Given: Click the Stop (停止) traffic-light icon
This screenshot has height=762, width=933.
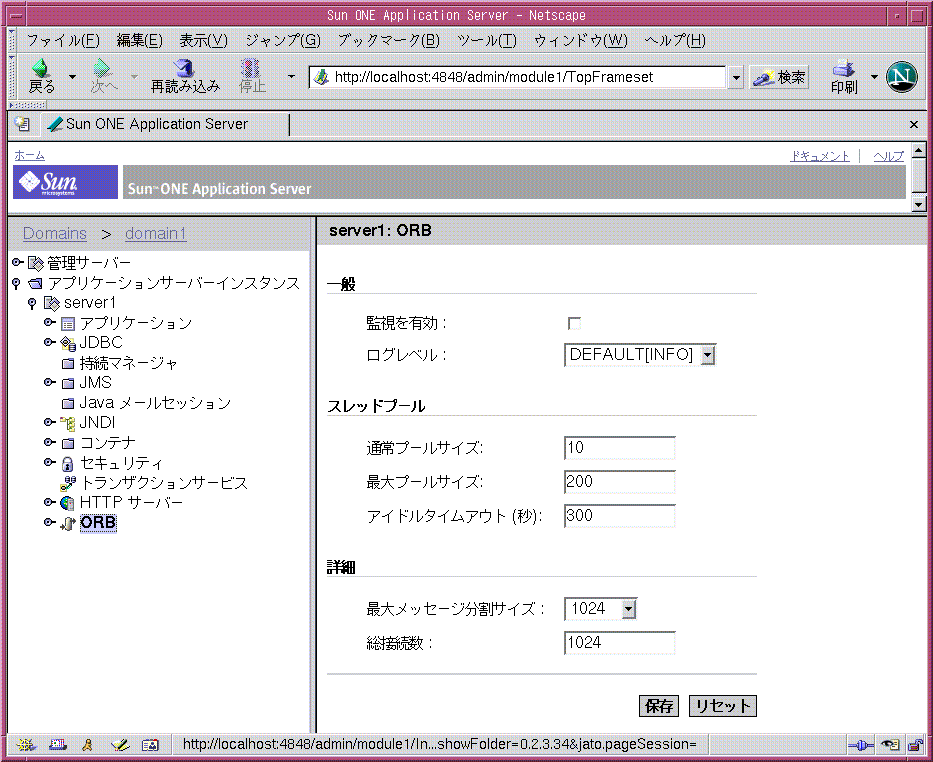Looking at the screenshot, I should click(251, 68).
